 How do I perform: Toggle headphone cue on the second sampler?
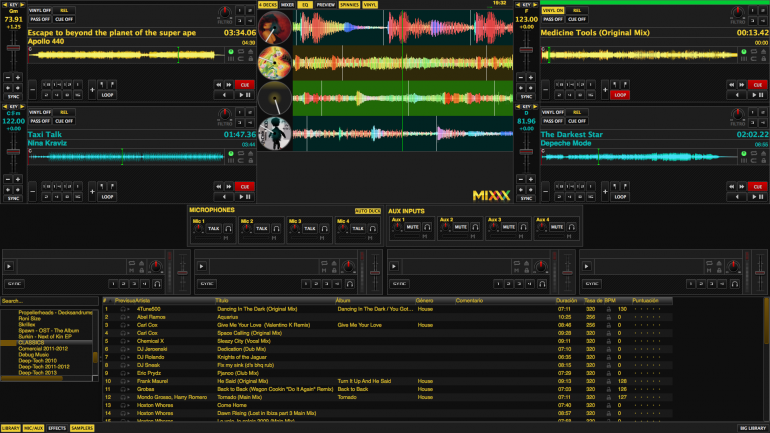[350, 284]
